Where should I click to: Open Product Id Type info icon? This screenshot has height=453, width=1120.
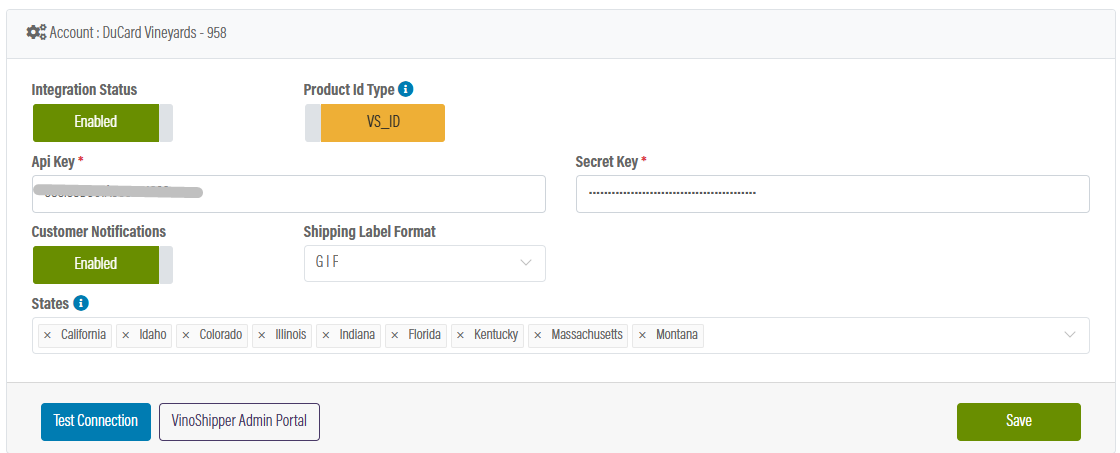[406, 89]
